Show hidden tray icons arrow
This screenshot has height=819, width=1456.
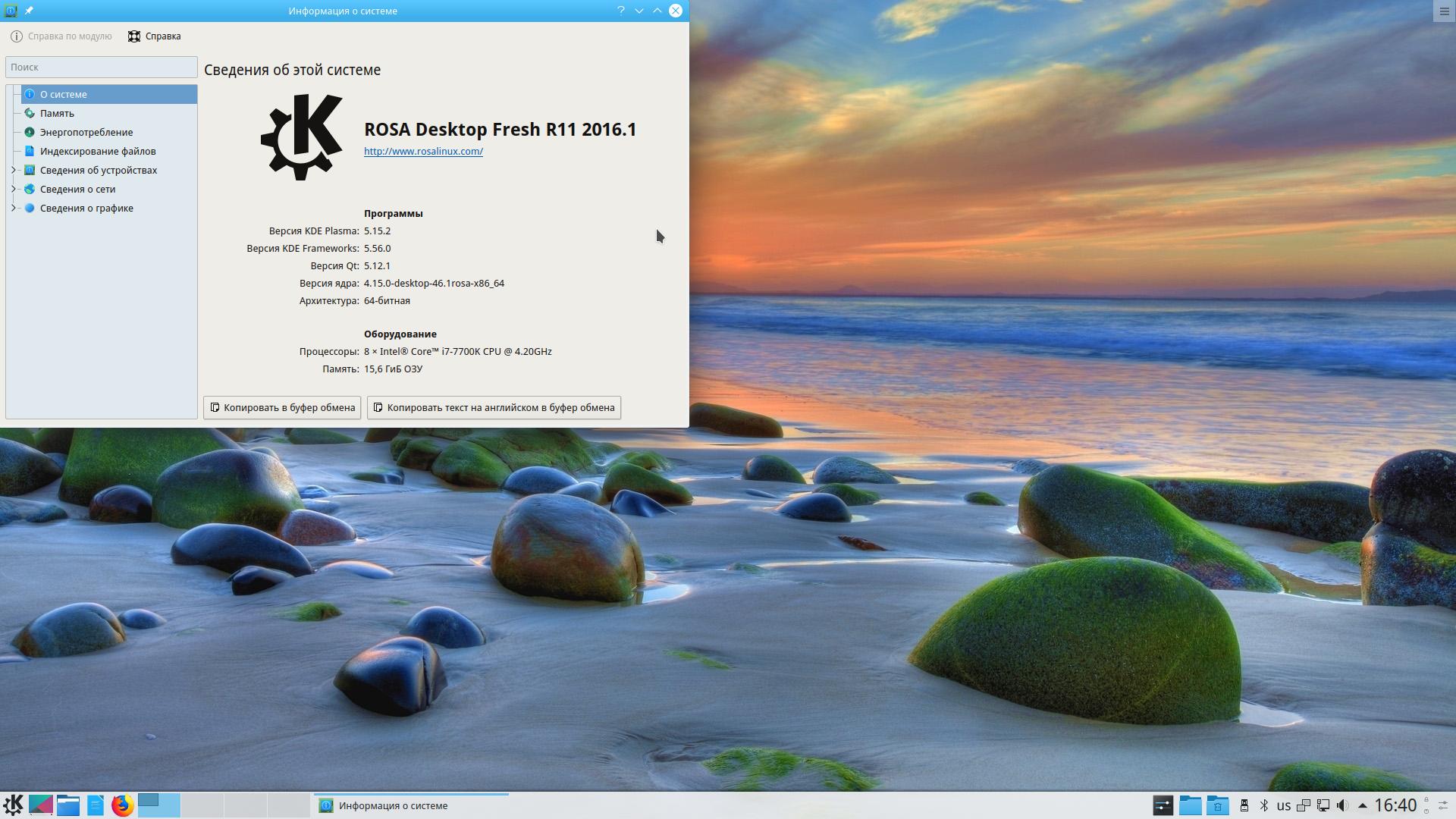click(x=1362, y=805)
